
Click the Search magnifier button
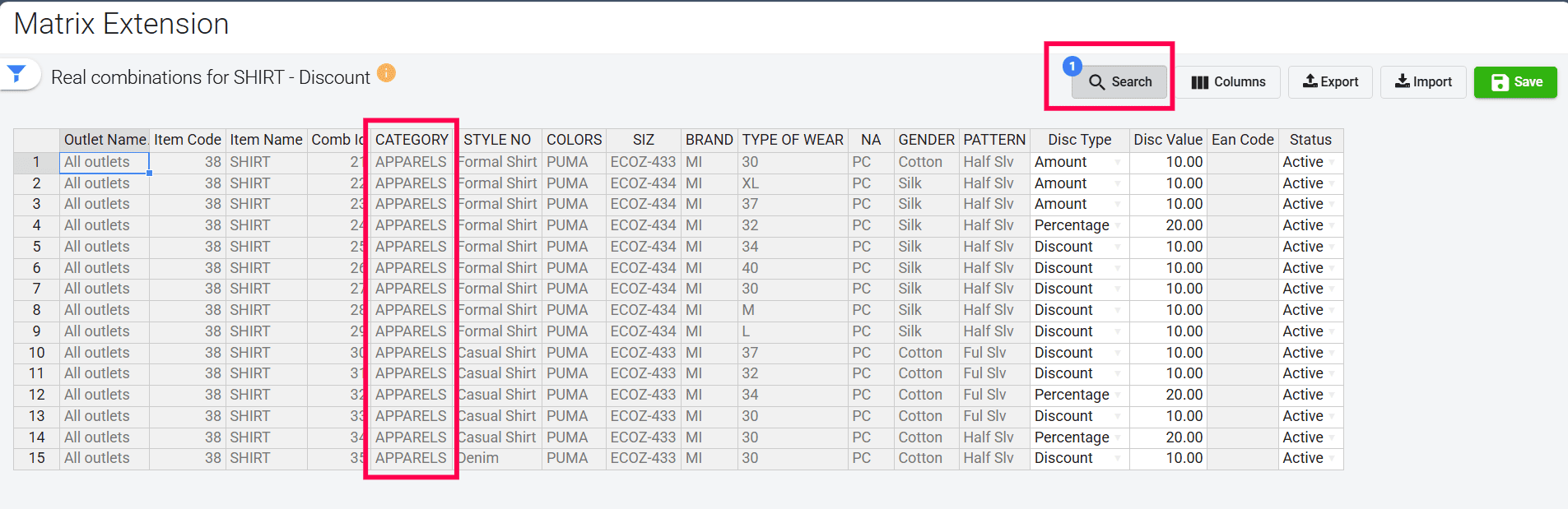pos(1119,82)
